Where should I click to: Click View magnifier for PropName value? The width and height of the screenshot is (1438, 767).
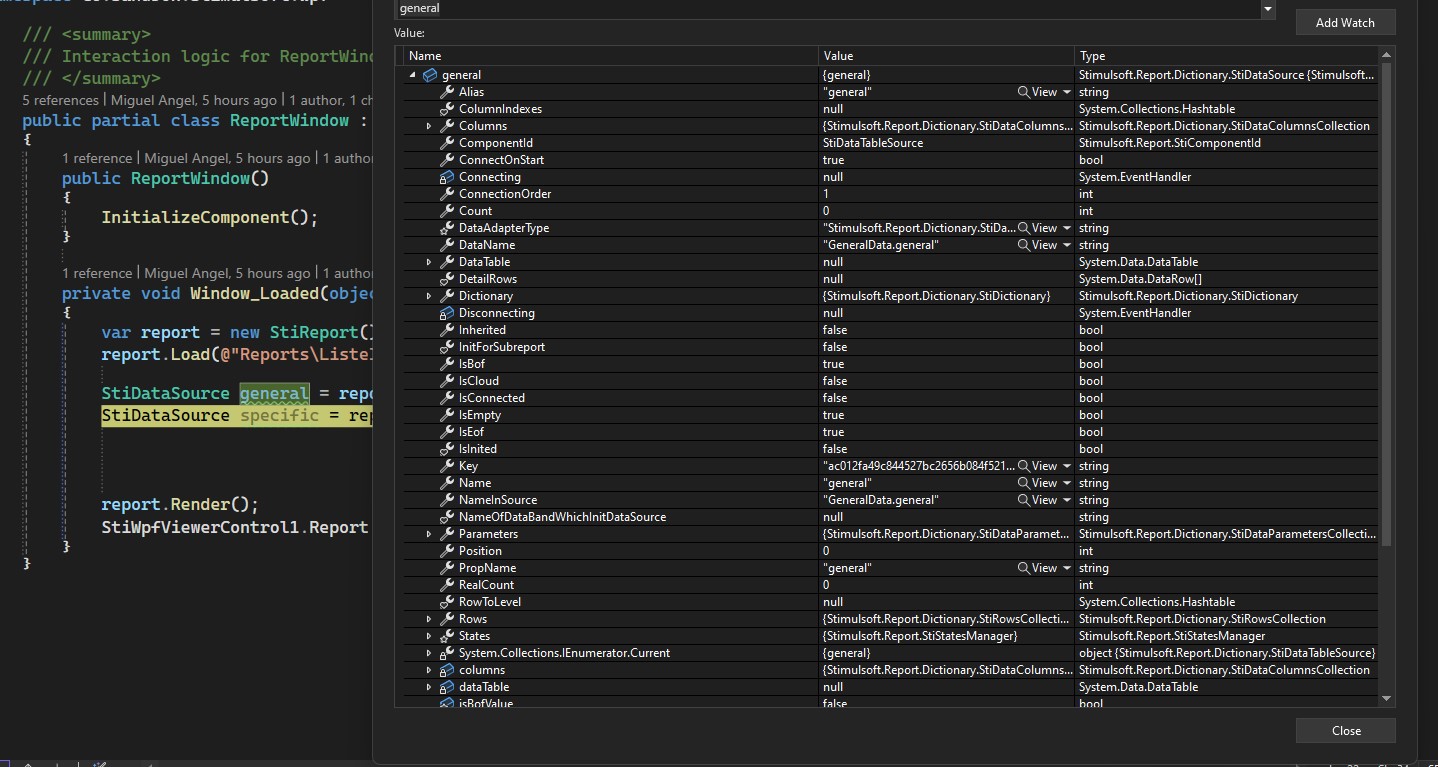[1024, 568]
